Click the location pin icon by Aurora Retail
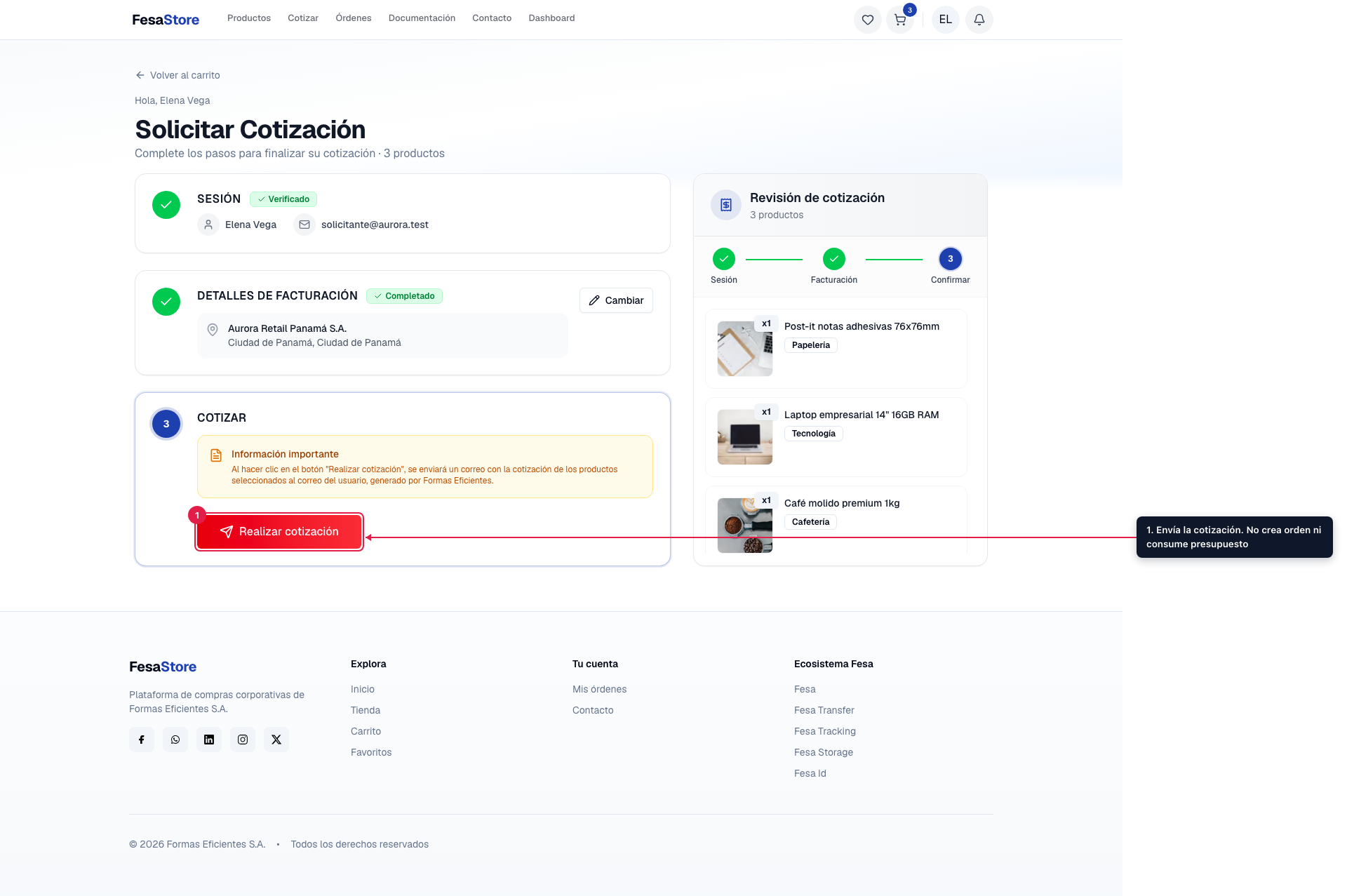1347x896 pixels. [213, 330]
